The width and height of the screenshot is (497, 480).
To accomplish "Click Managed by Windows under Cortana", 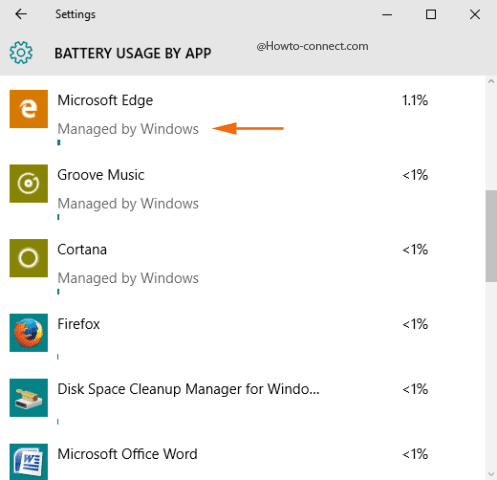I will click(x=128, y=279).
